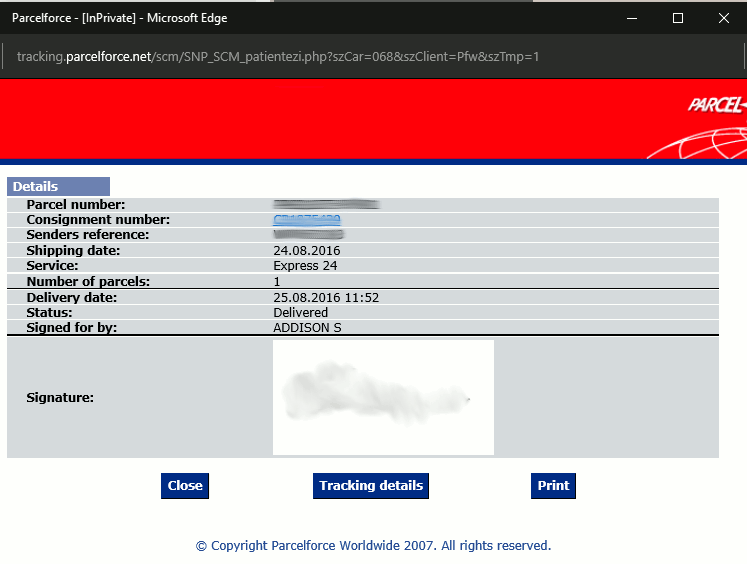The image size is (747, 564).
Task: Click the Service label
Action: coord(52,265)
